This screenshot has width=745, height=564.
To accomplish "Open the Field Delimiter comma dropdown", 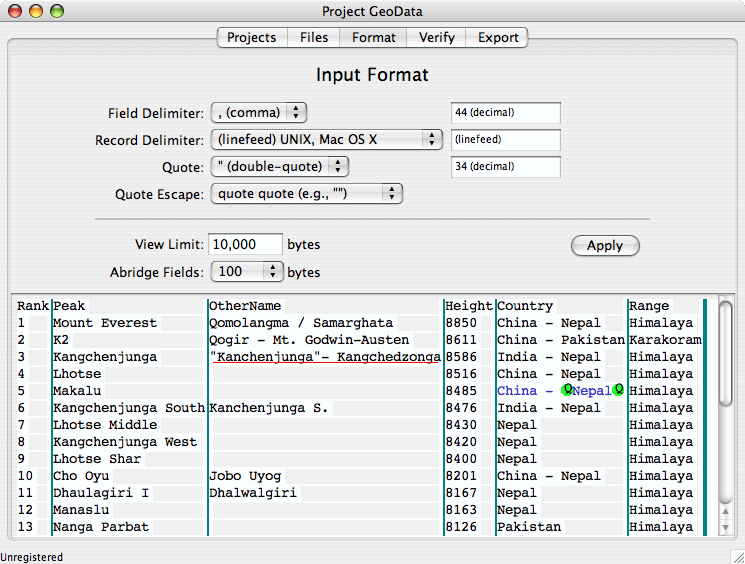I will click(259, 113).
